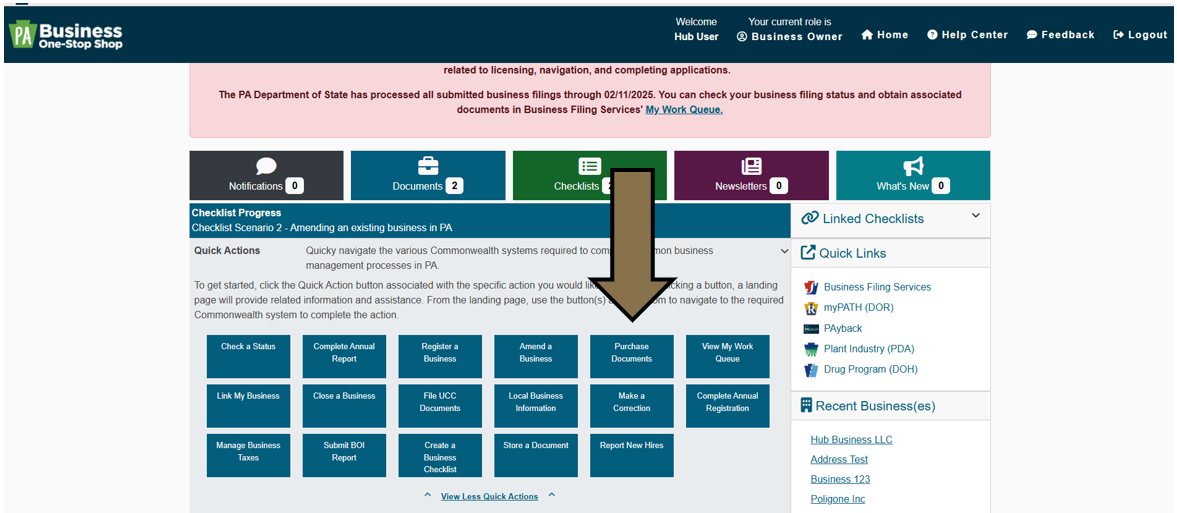Open the Documents tile
Image resolution: width=1177 pixels, height=513 pixels.
point(428,175)
